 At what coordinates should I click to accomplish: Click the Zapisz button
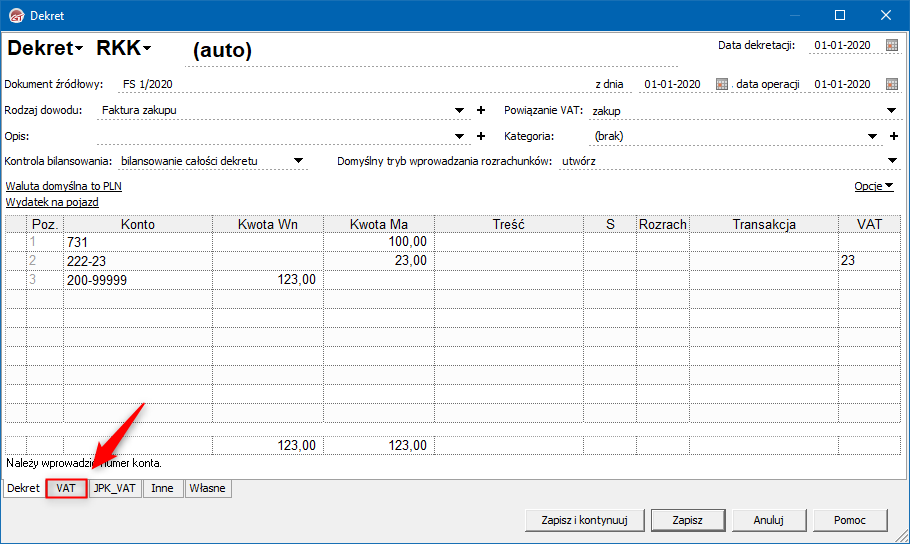pyautogui.click(x=688, y=520)
